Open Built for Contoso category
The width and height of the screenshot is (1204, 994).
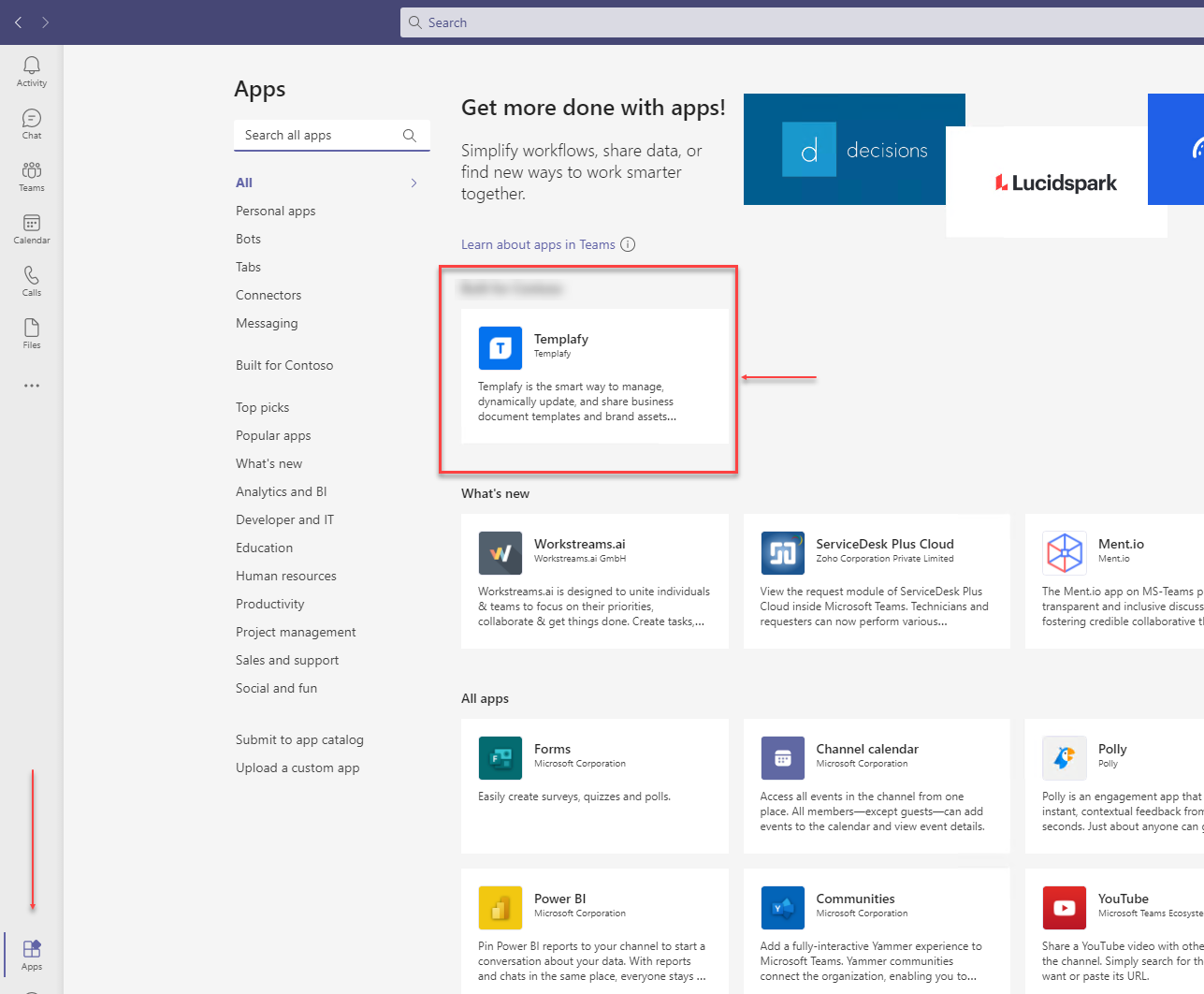(284, 365)
